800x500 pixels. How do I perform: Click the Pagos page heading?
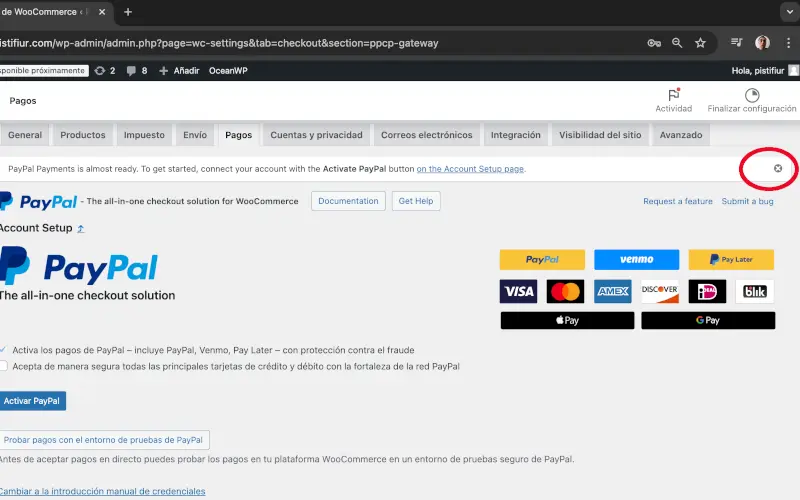[x=23, y=101]
